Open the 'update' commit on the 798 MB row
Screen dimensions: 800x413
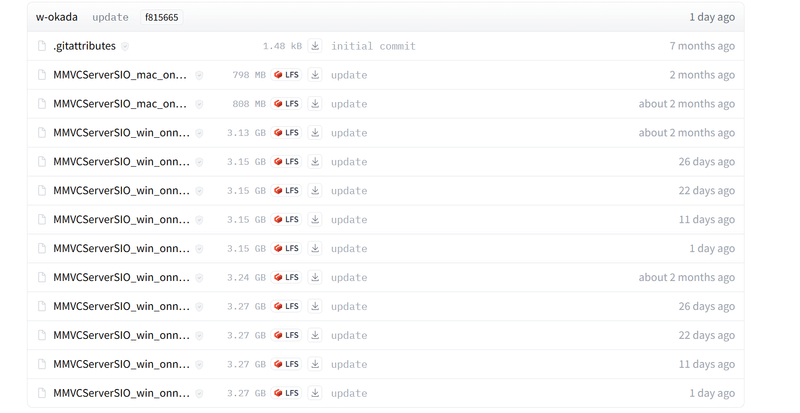click(349, 75)
